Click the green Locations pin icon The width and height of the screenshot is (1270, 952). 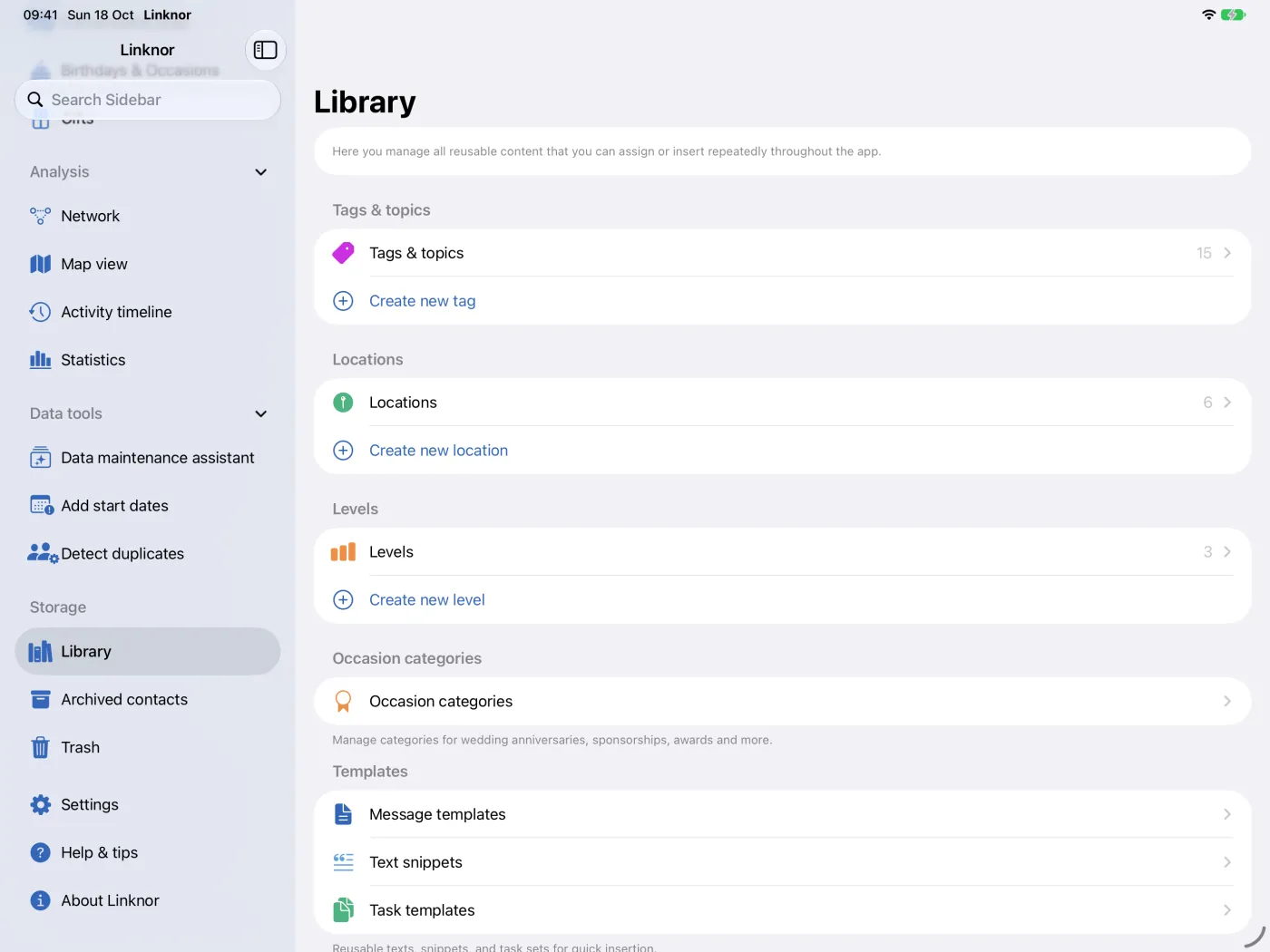pos(343,403)
